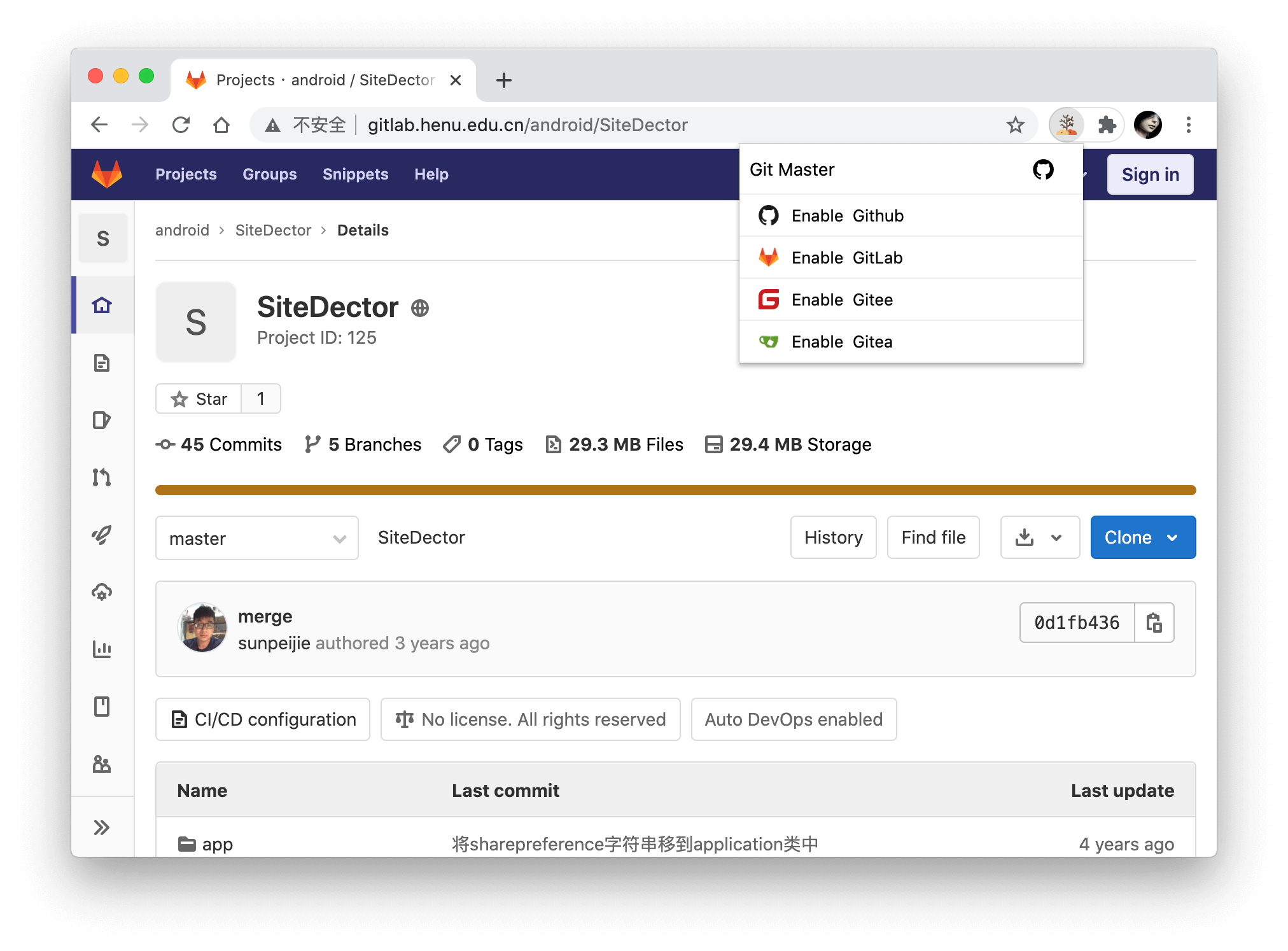Screen dimensions: 1288x951
Task: Click the Gitea icon in Git Master menu
Action: [768, 341]
